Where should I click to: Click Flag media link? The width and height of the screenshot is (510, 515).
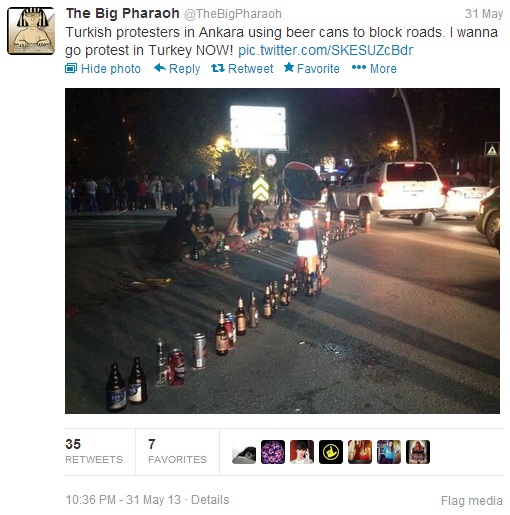pos(471,500)
